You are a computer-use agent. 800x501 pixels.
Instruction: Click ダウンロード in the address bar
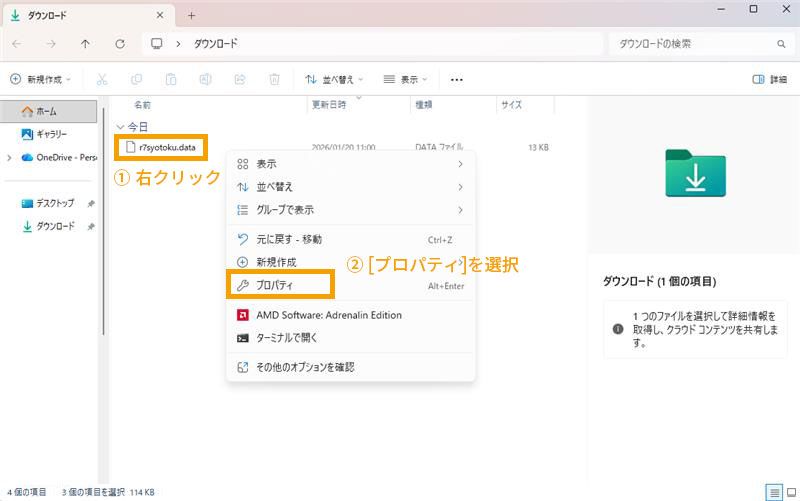tap(216, 44)
